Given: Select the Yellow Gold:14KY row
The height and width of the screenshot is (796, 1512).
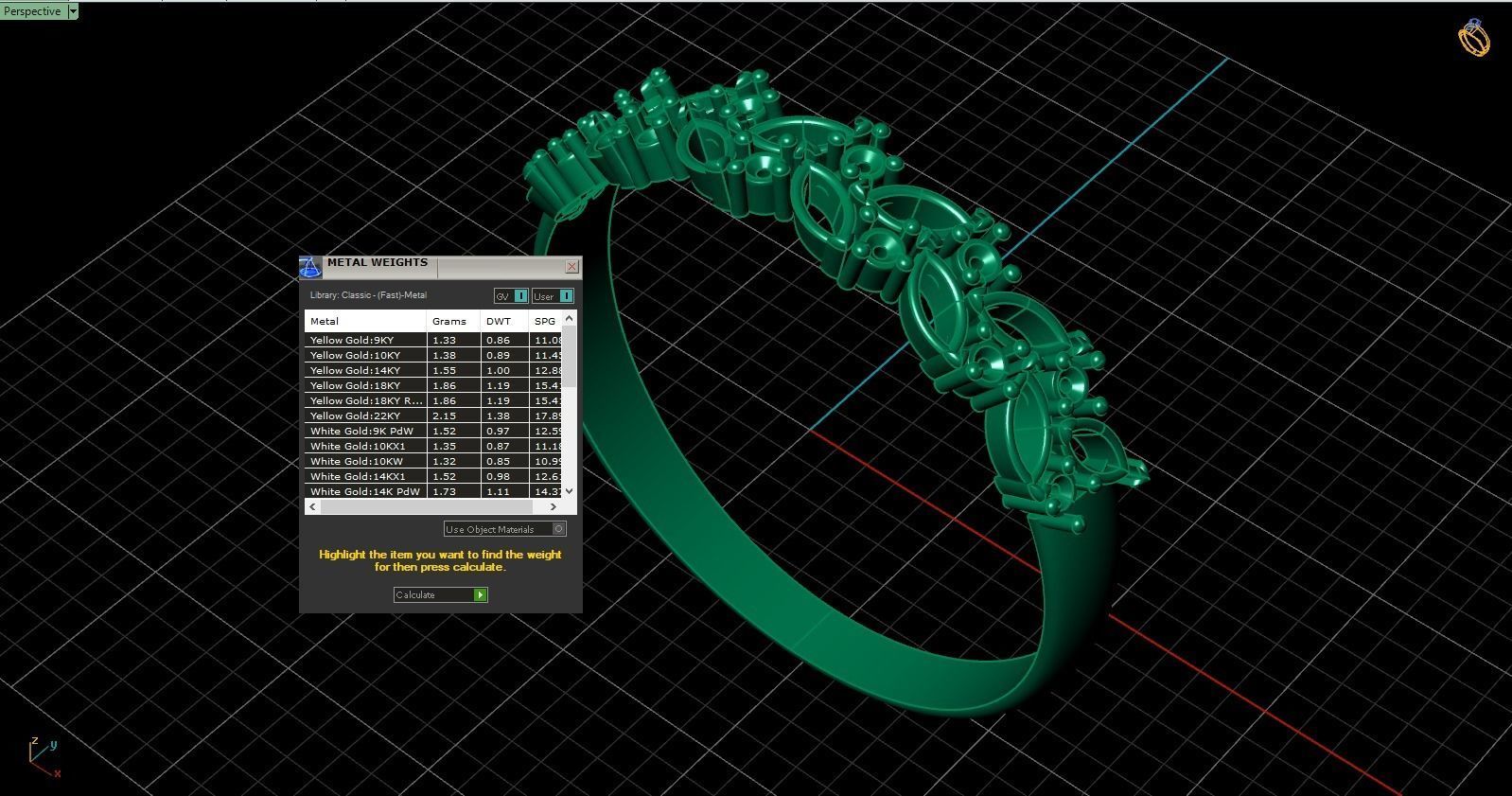Looking at the screenshot, I should click(x=433, y=370).
